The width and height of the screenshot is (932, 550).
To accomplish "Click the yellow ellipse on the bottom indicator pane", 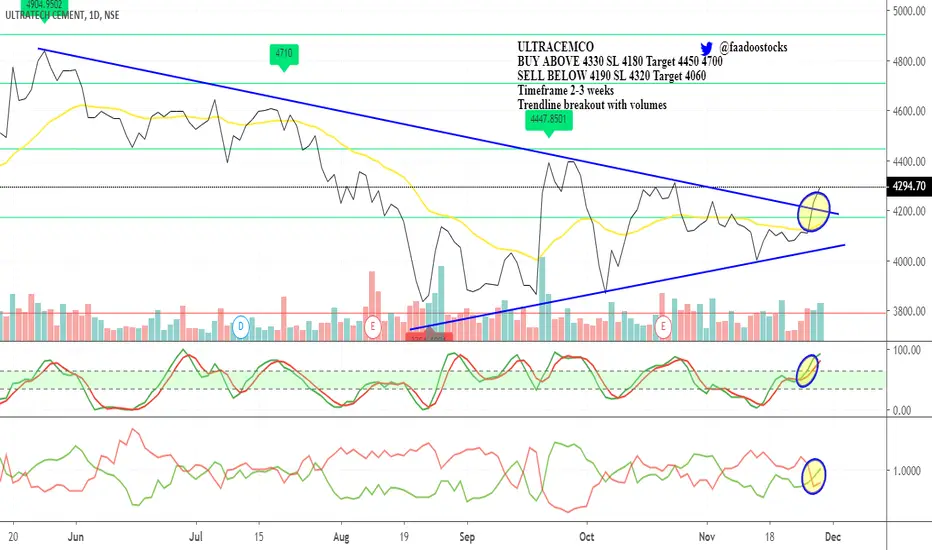I will 814,476.
